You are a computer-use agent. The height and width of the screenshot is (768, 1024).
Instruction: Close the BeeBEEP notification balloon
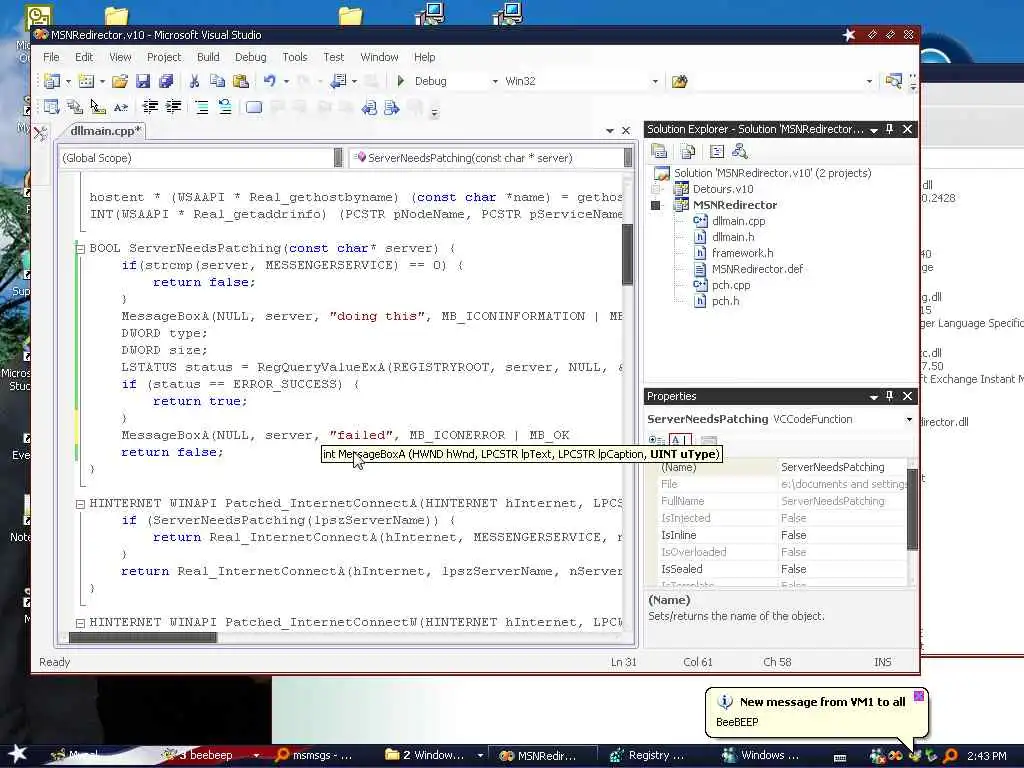[x=918, y=696]
